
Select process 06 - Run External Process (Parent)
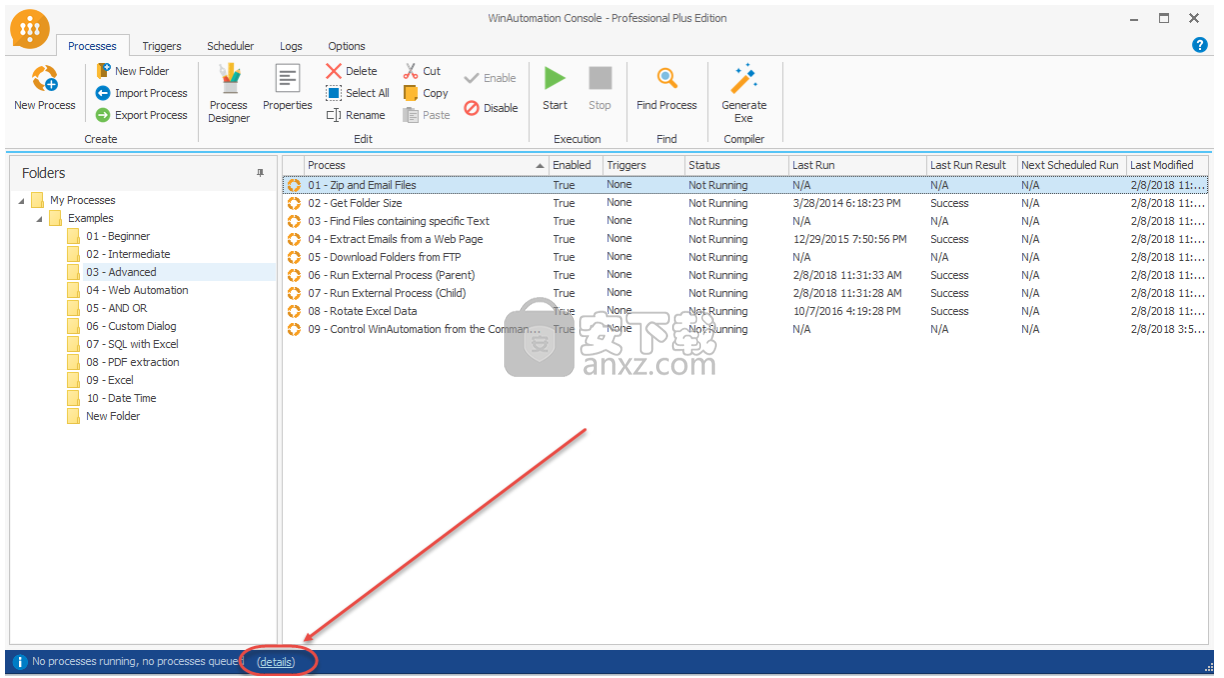745,275
